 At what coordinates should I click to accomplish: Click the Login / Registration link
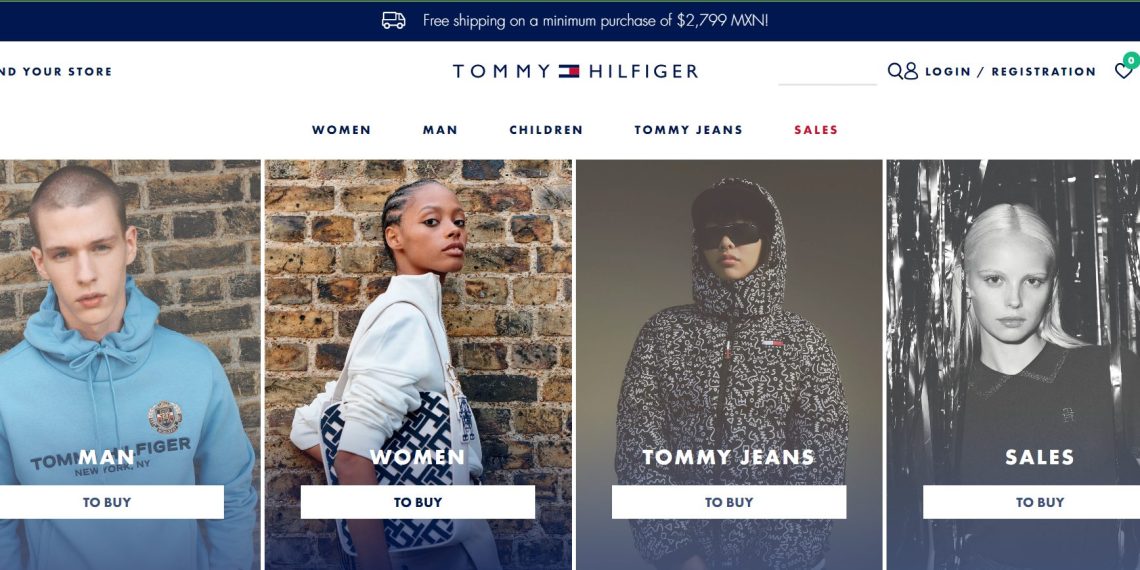click(x=1011, y=71)
